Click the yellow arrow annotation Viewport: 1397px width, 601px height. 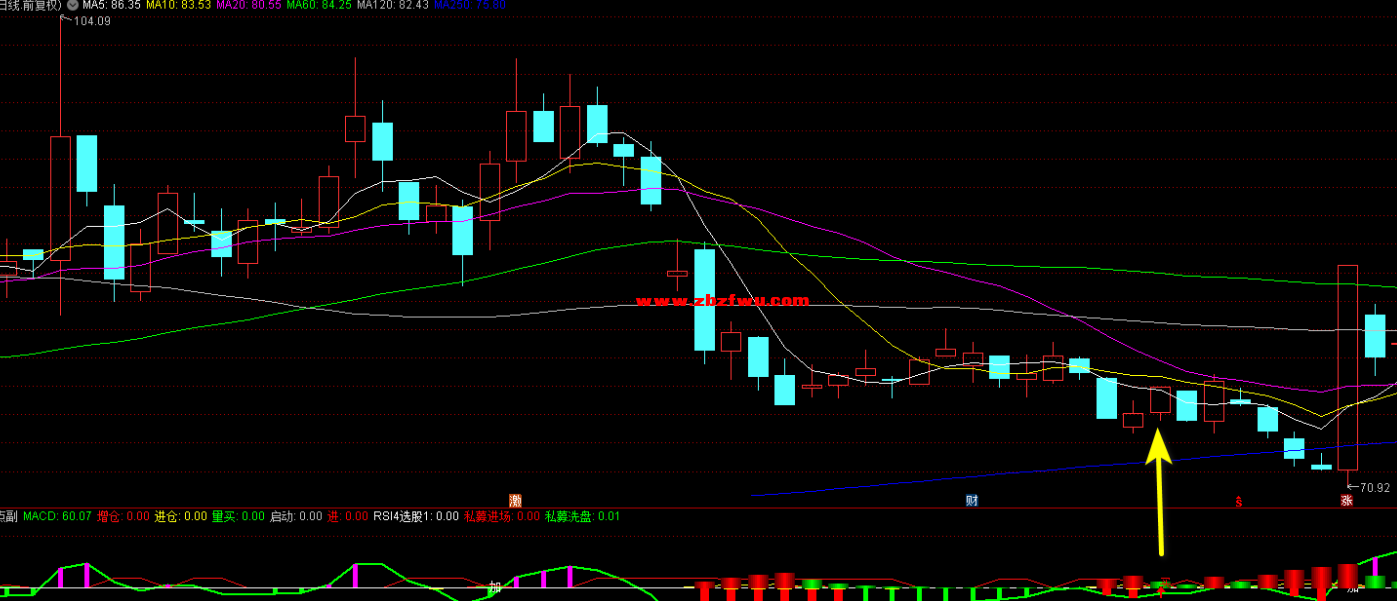(1159, 490)
